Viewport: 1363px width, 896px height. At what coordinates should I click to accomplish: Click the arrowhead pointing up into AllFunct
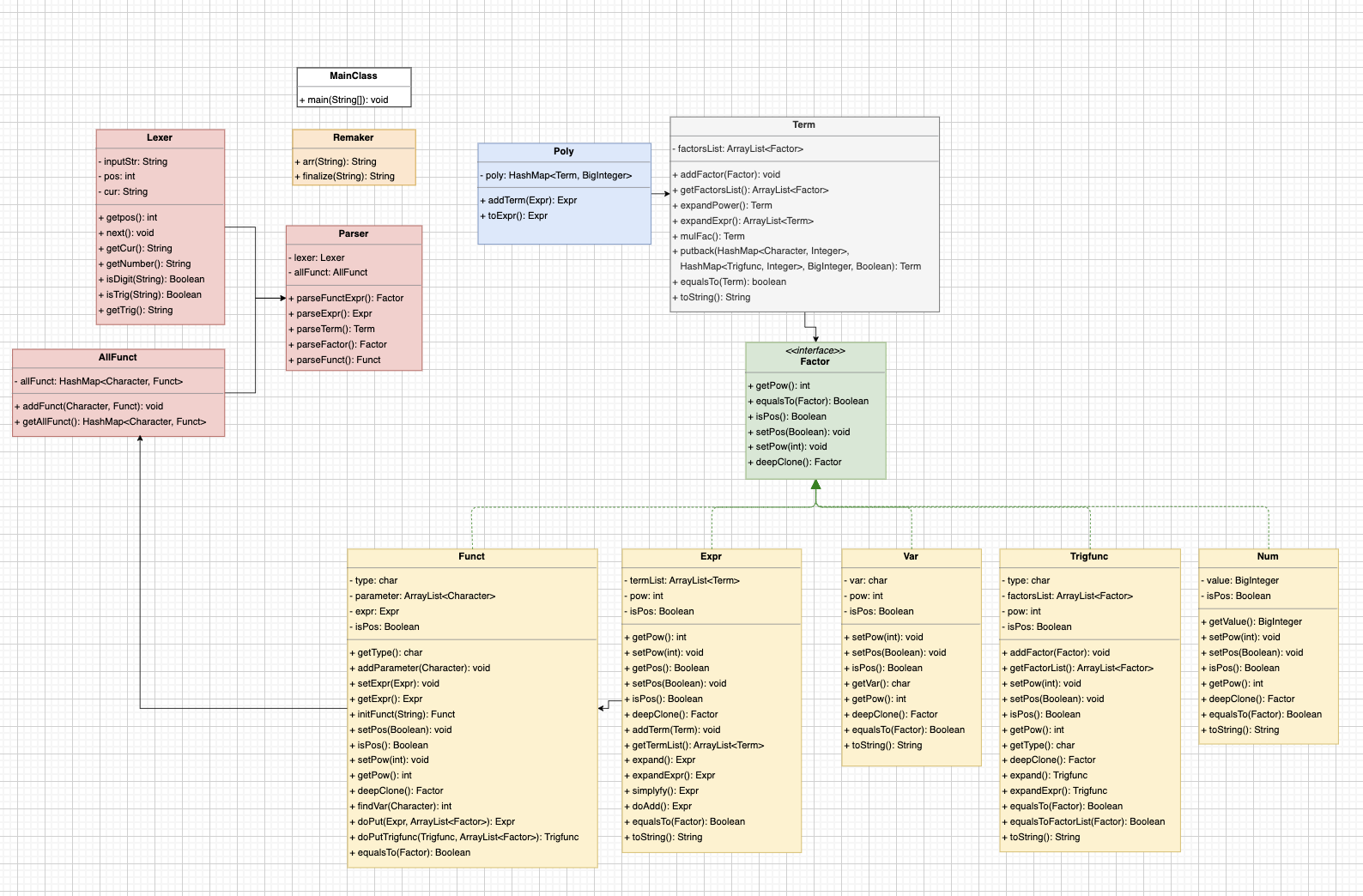pos(140,439)
